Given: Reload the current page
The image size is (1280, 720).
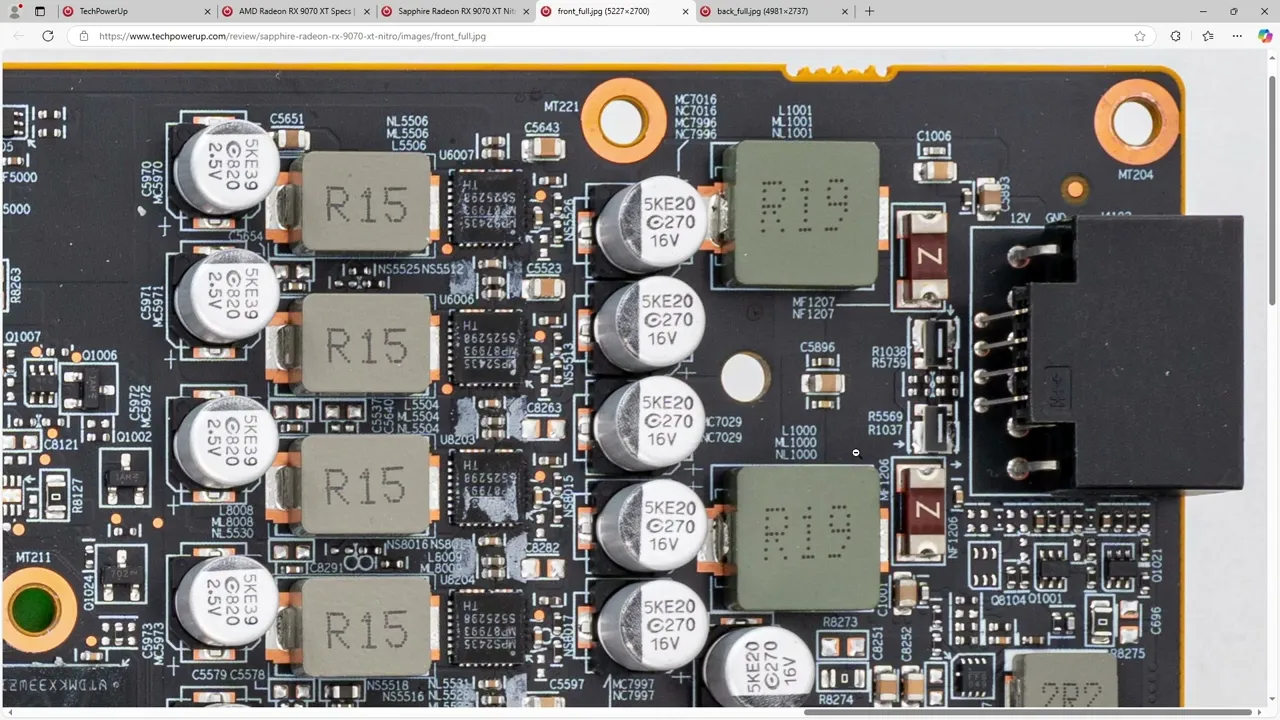Looking at the screenshot, I should (x=47, y=36).
